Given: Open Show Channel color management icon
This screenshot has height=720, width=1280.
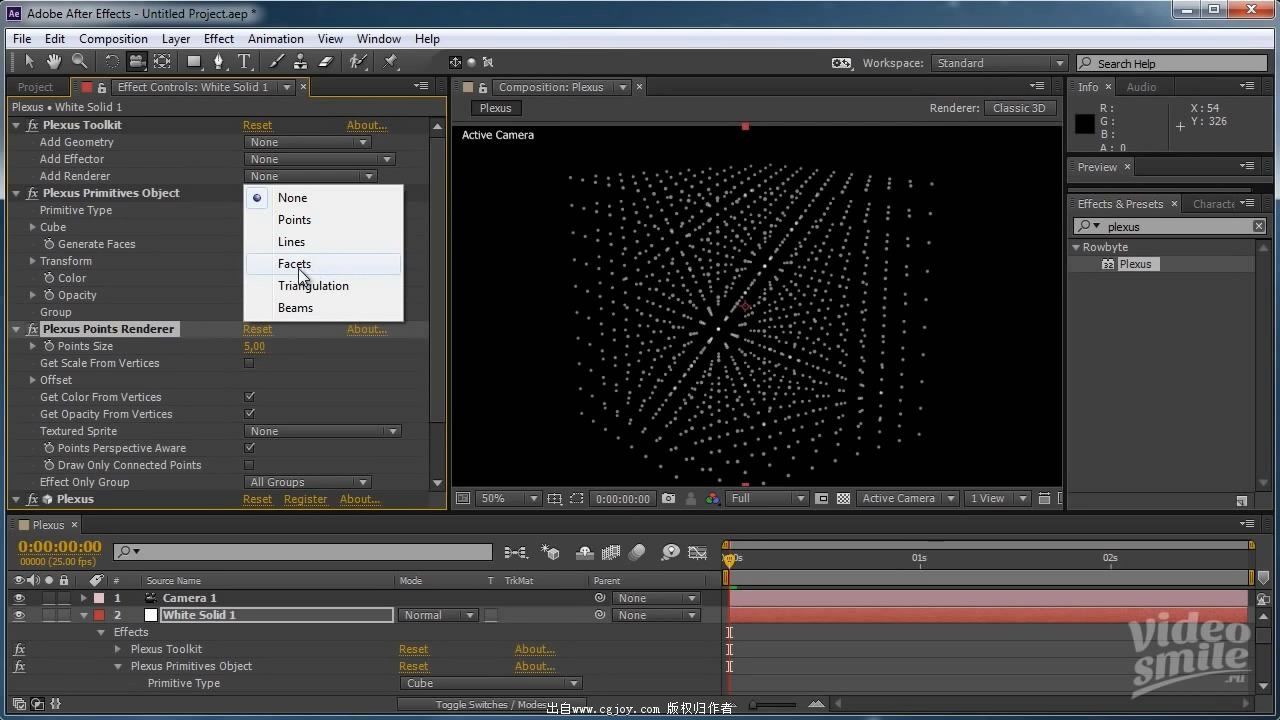Looking at the screenshot, I should pos(712,498).
